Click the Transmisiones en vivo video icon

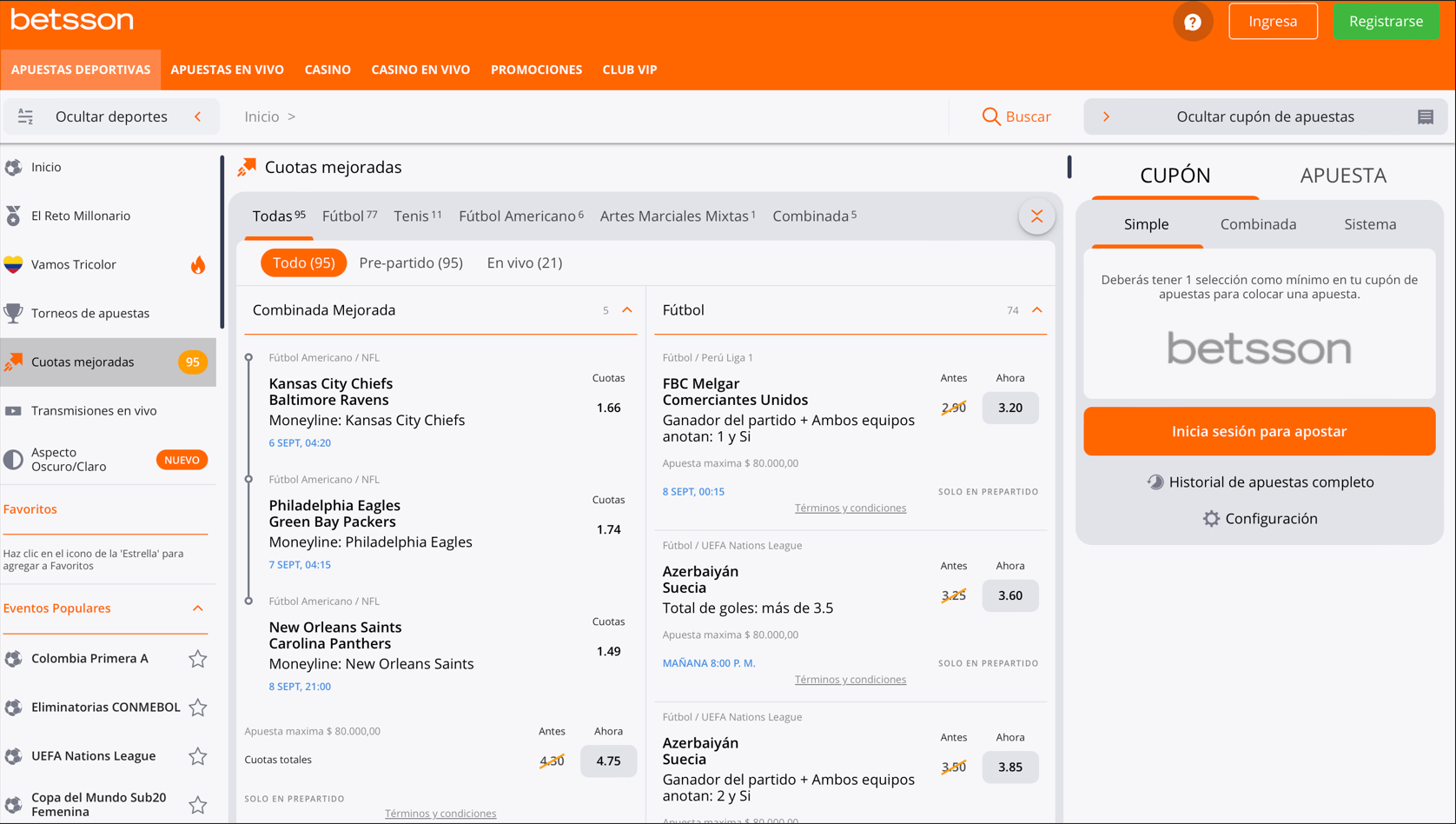click(x=13, y=410)
